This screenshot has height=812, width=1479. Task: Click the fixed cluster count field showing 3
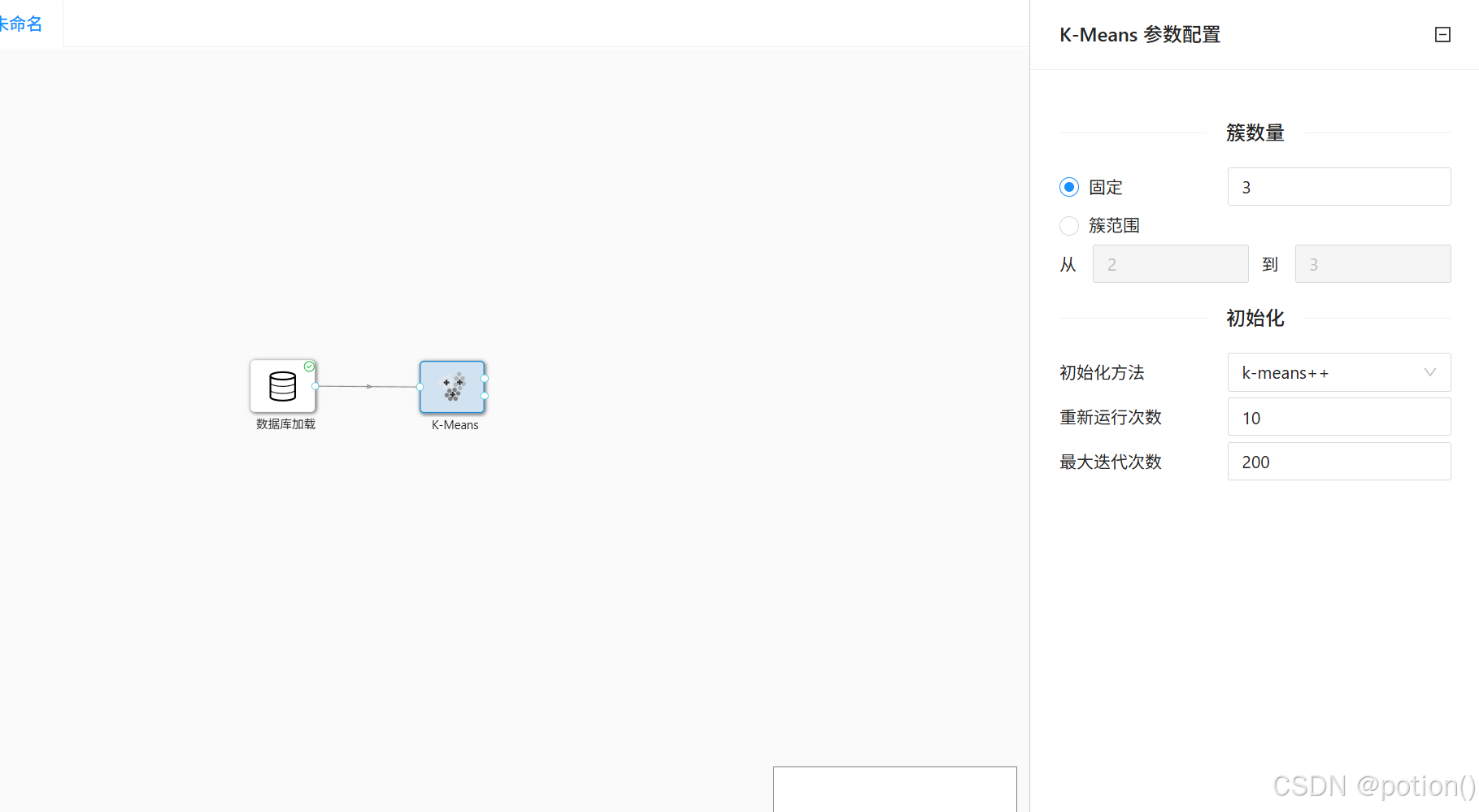click(1339, 187)
